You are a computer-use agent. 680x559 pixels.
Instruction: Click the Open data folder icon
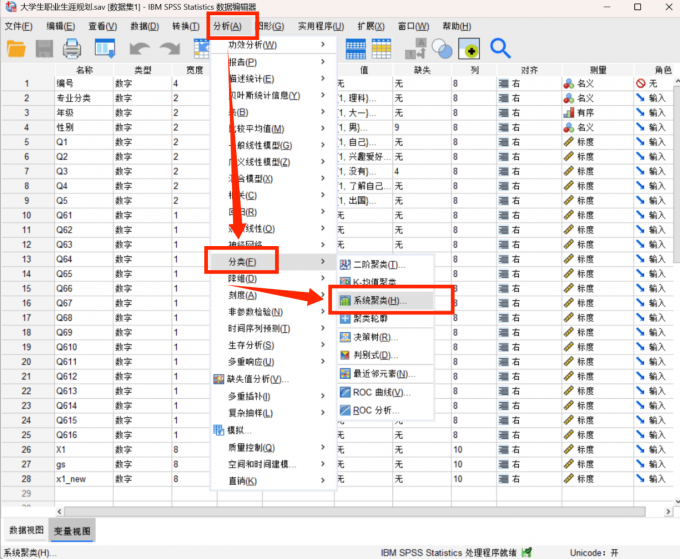pos(16,49)
